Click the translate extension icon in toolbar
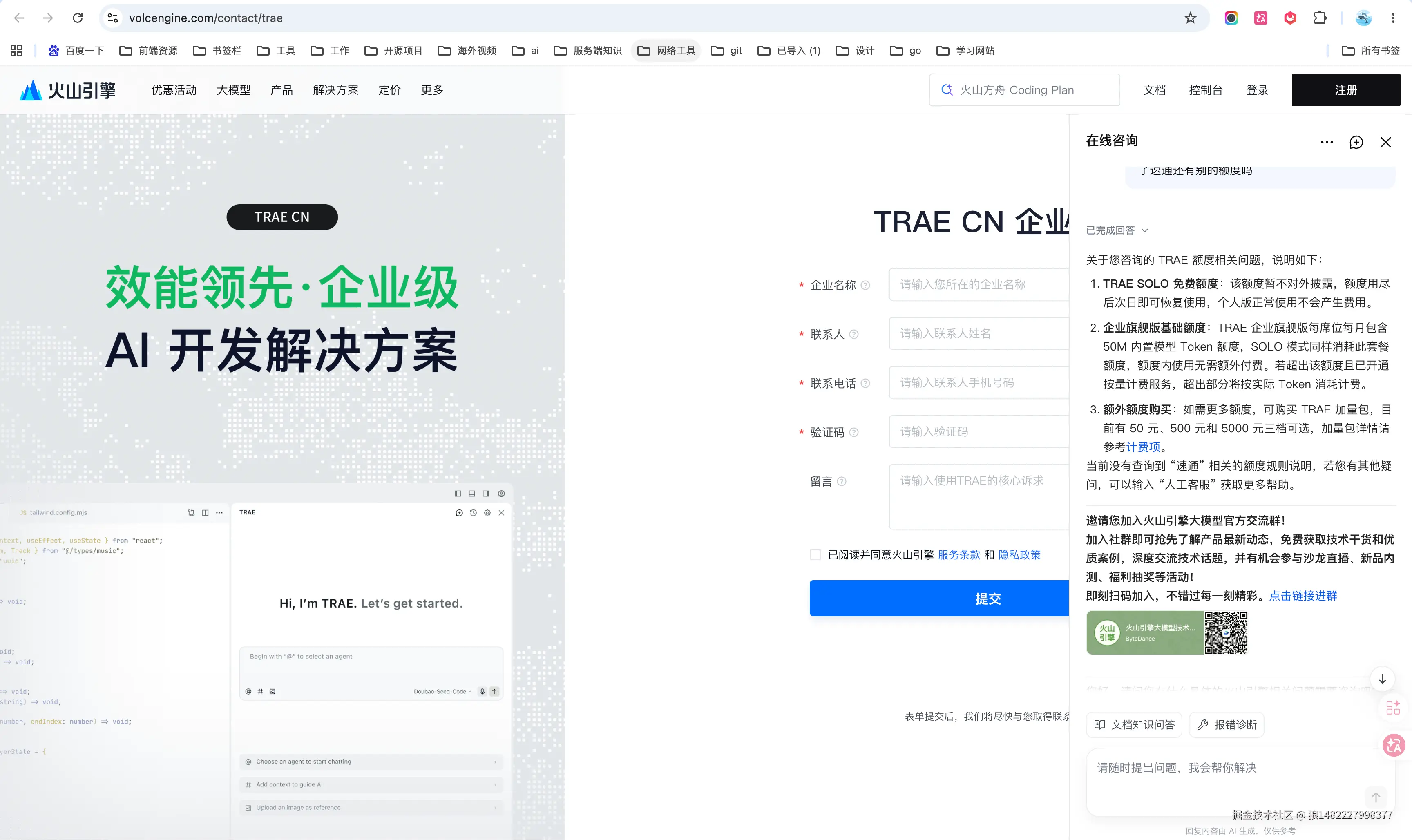Screen dimensions: 1412x840 pyautogui.click(x=1260, y=18)
